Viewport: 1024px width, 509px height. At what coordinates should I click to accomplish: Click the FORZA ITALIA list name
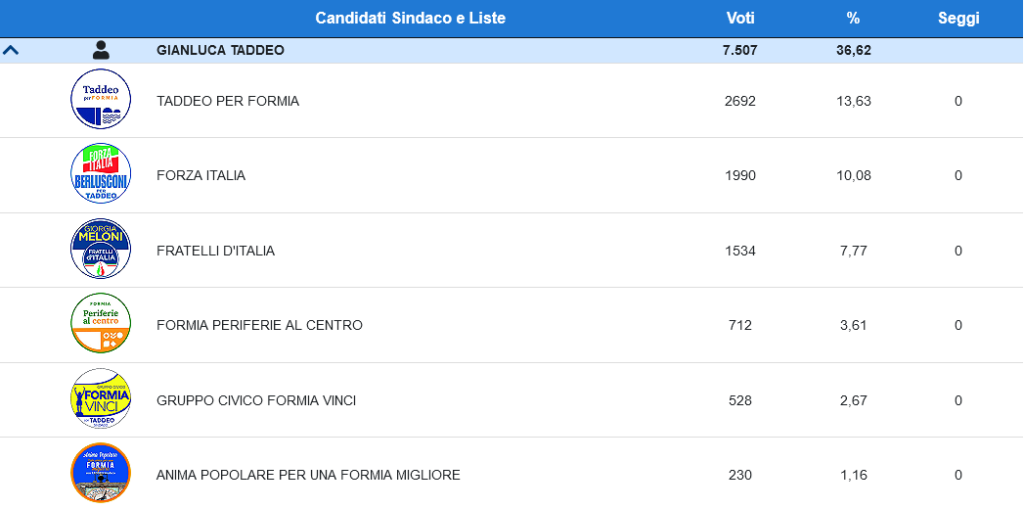point(201,176)
